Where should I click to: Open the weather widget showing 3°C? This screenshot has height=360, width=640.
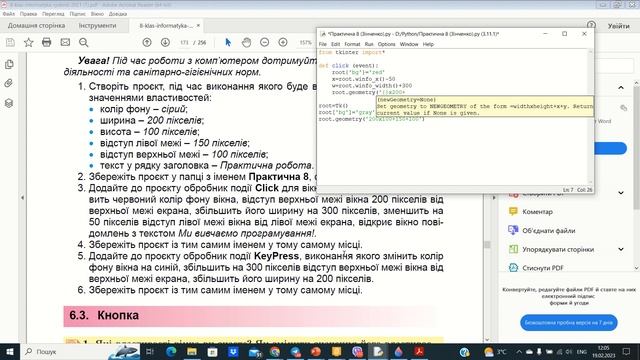495,351
